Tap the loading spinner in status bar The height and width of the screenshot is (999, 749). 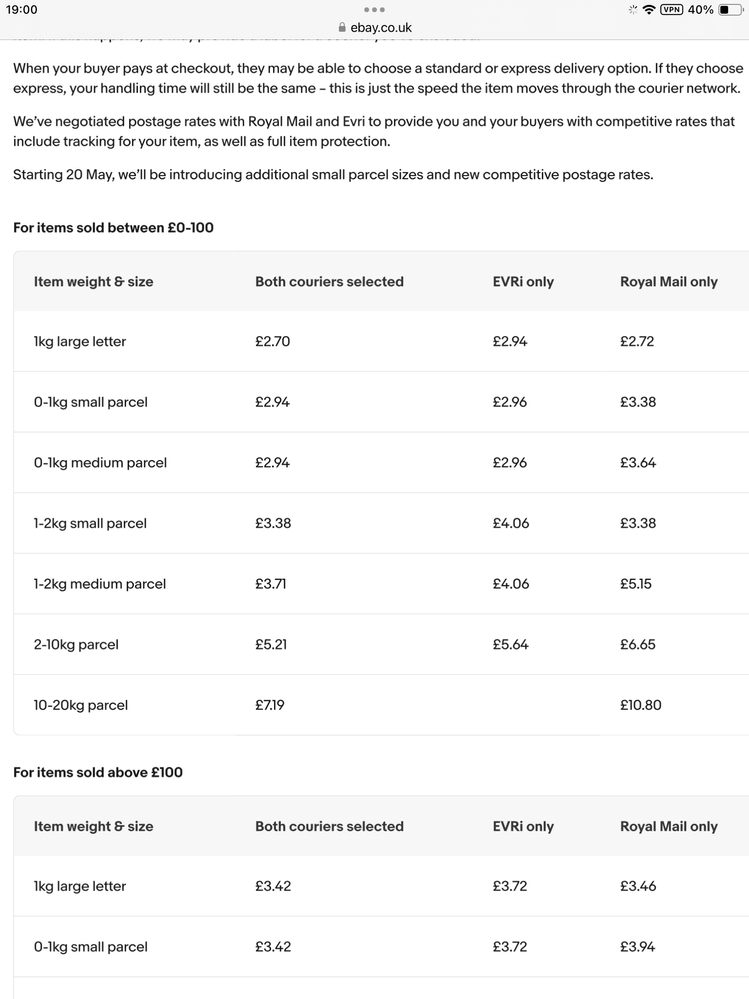(x=632, y=10)
